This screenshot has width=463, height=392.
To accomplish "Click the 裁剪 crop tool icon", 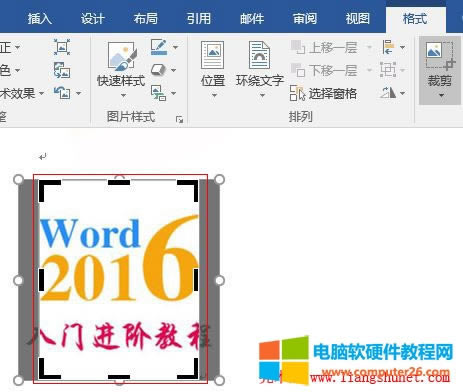I will click(x=440, y=55).
